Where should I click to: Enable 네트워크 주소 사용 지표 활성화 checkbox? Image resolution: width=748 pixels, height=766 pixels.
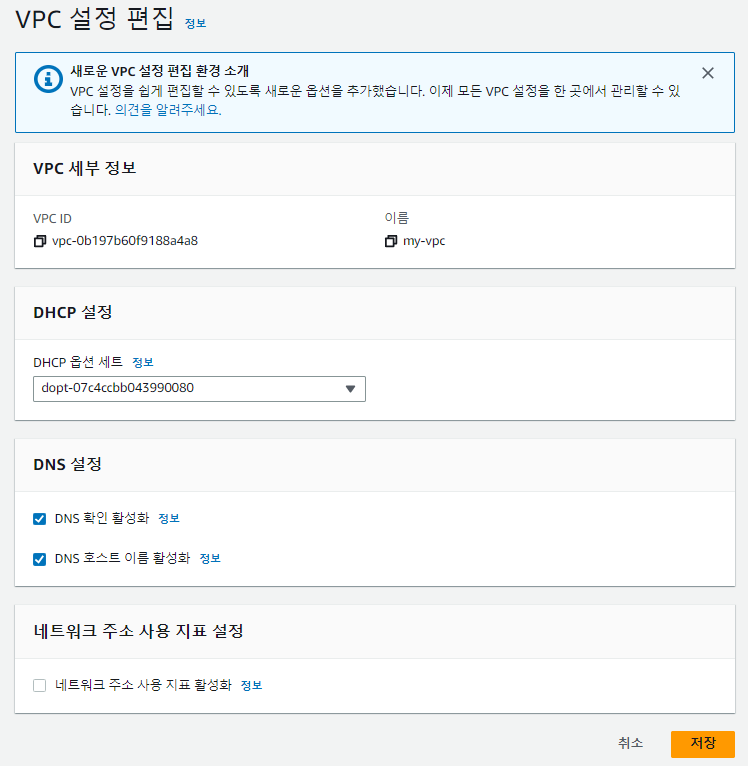[x=40, y=685]
